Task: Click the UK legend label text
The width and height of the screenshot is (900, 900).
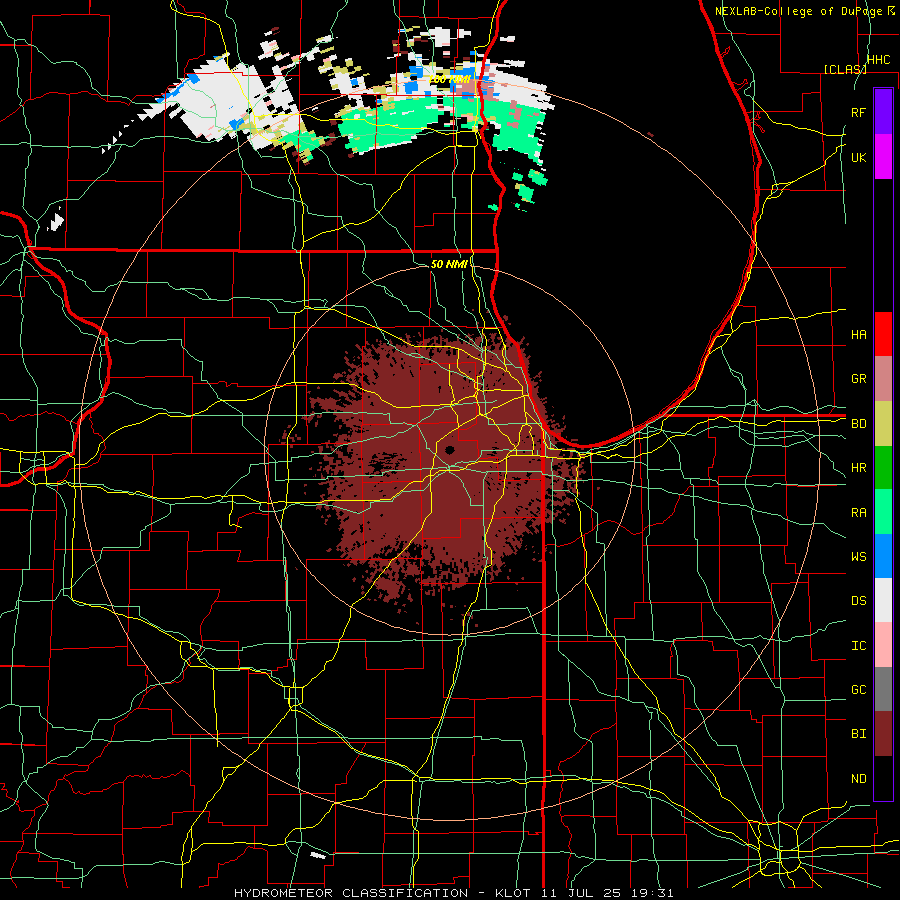Action: point(858,157)
